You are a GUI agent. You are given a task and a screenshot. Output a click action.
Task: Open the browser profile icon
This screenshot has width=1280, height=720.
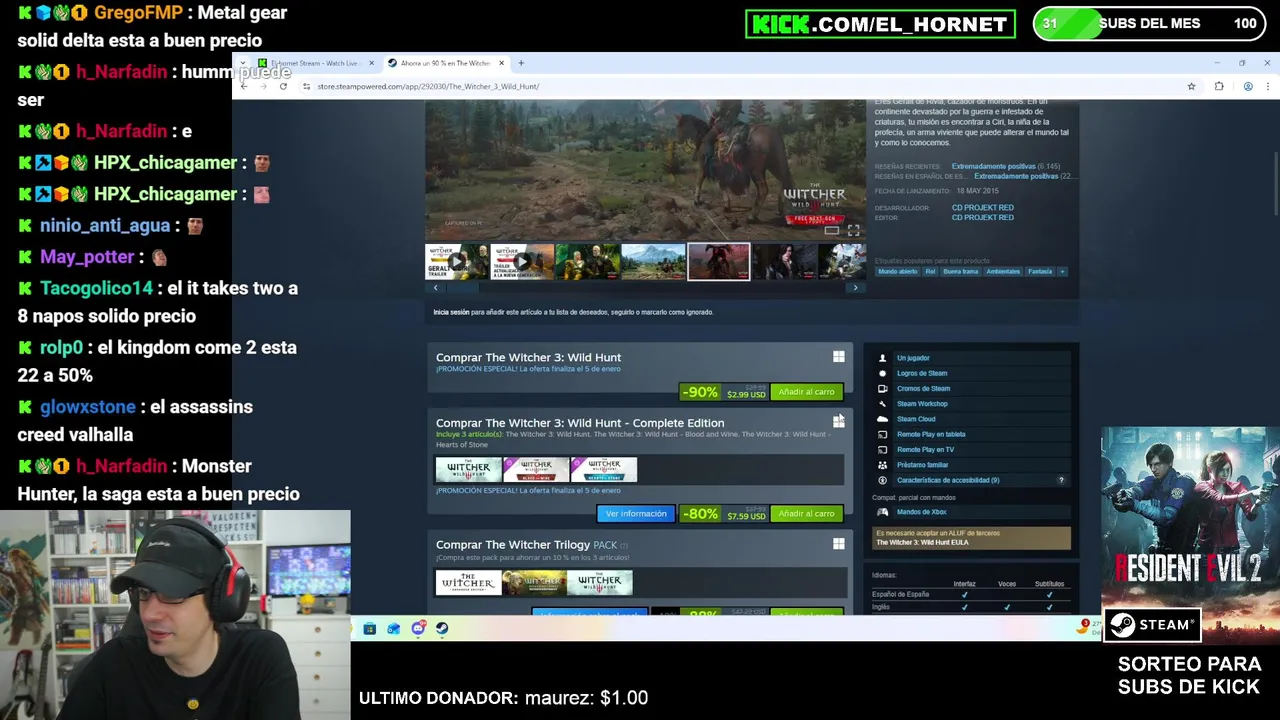point(1248,87)
